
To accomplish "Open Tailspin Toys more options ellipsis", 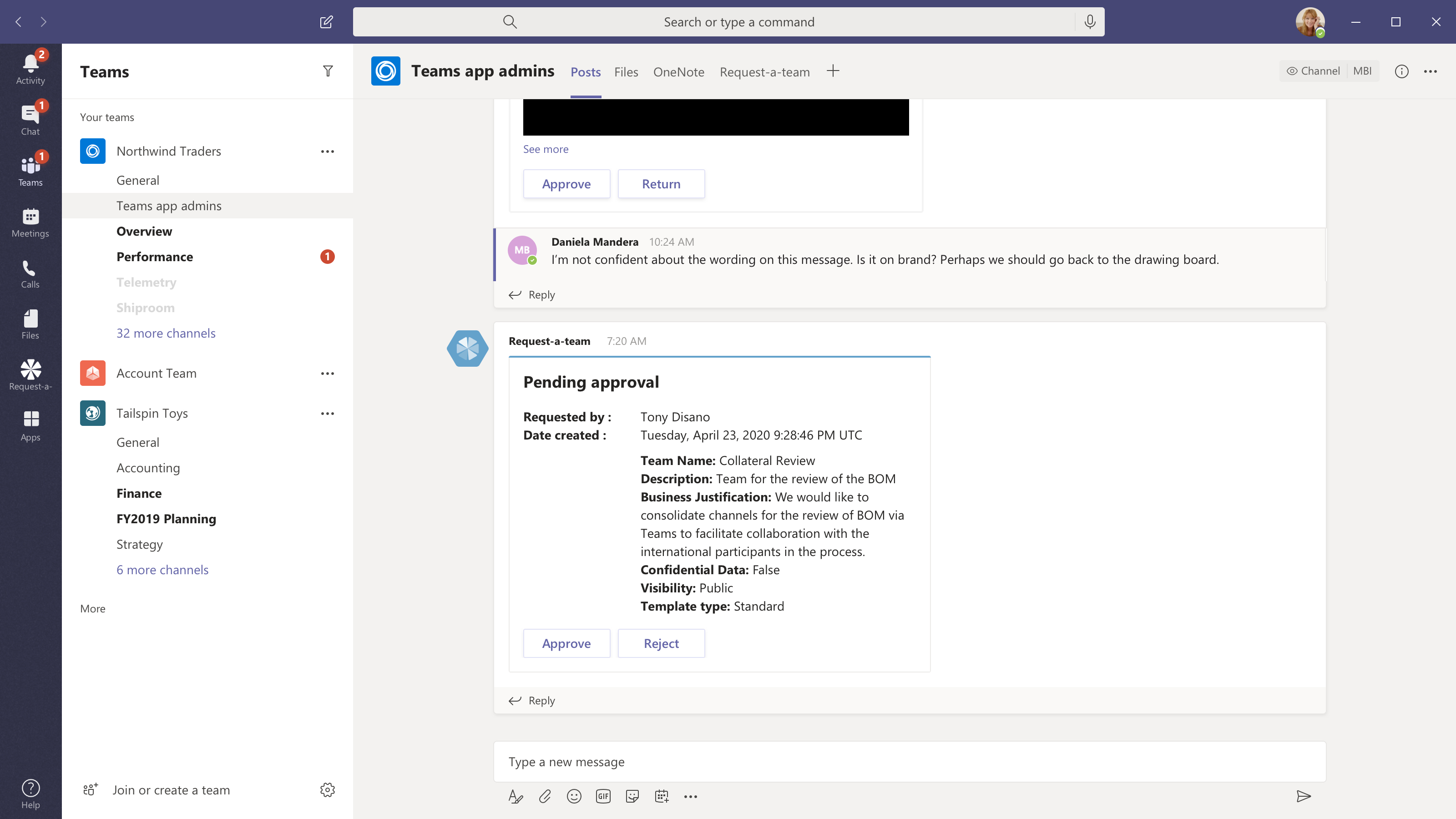I will coord(327,413).
